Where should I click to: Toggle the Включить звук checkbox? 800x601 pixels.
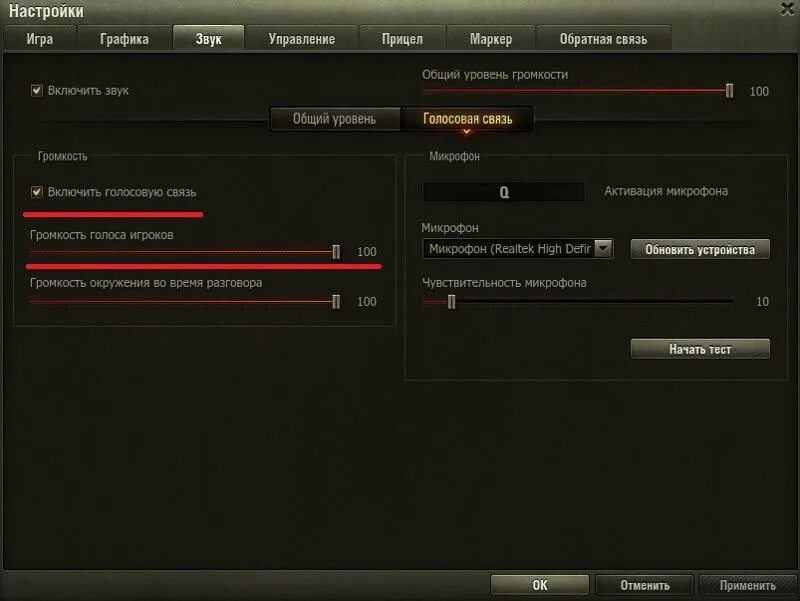[37, 91]
